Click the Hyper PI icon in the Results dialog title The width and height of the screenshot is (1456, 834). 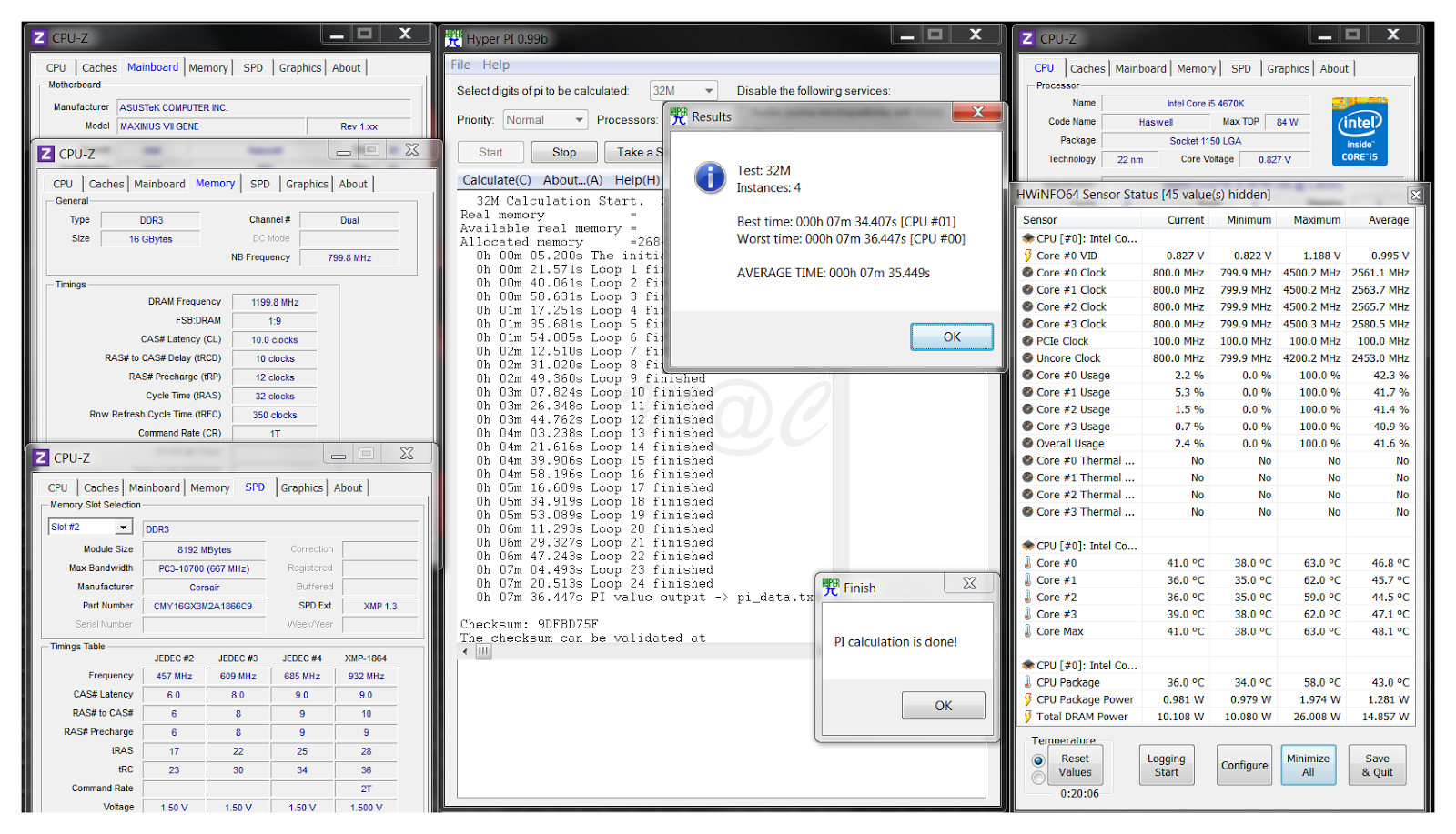click(x=679, y=116)
